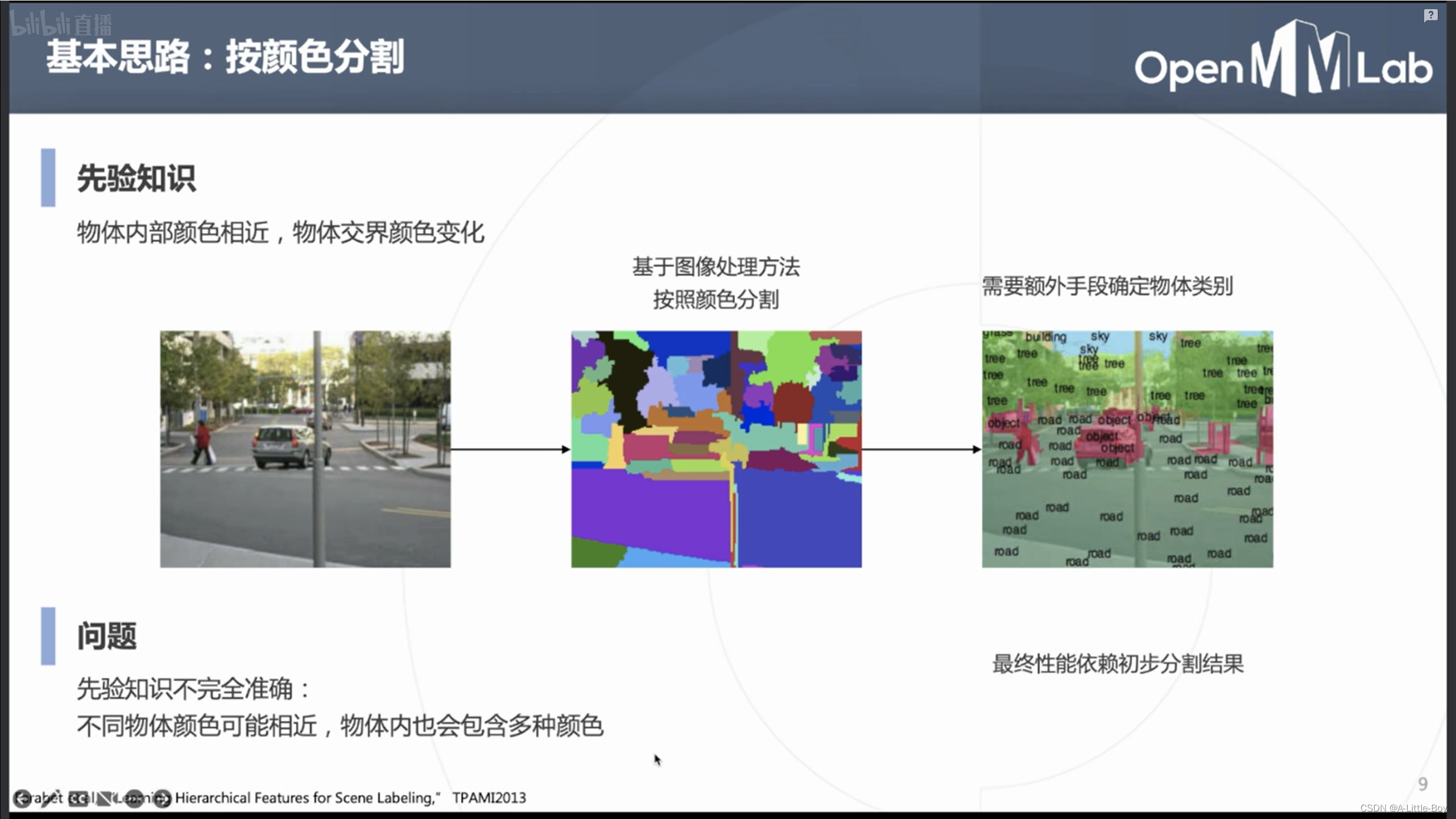Open the question-mark comment bubble

coord(1430,15)
